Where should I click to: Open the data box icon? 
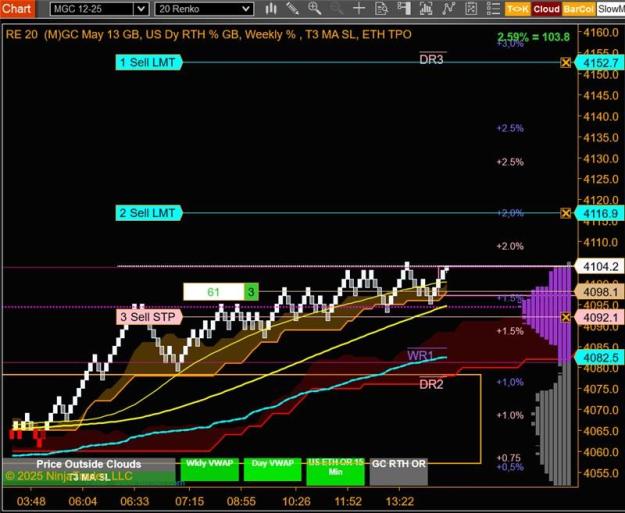(x=381, y=9)
